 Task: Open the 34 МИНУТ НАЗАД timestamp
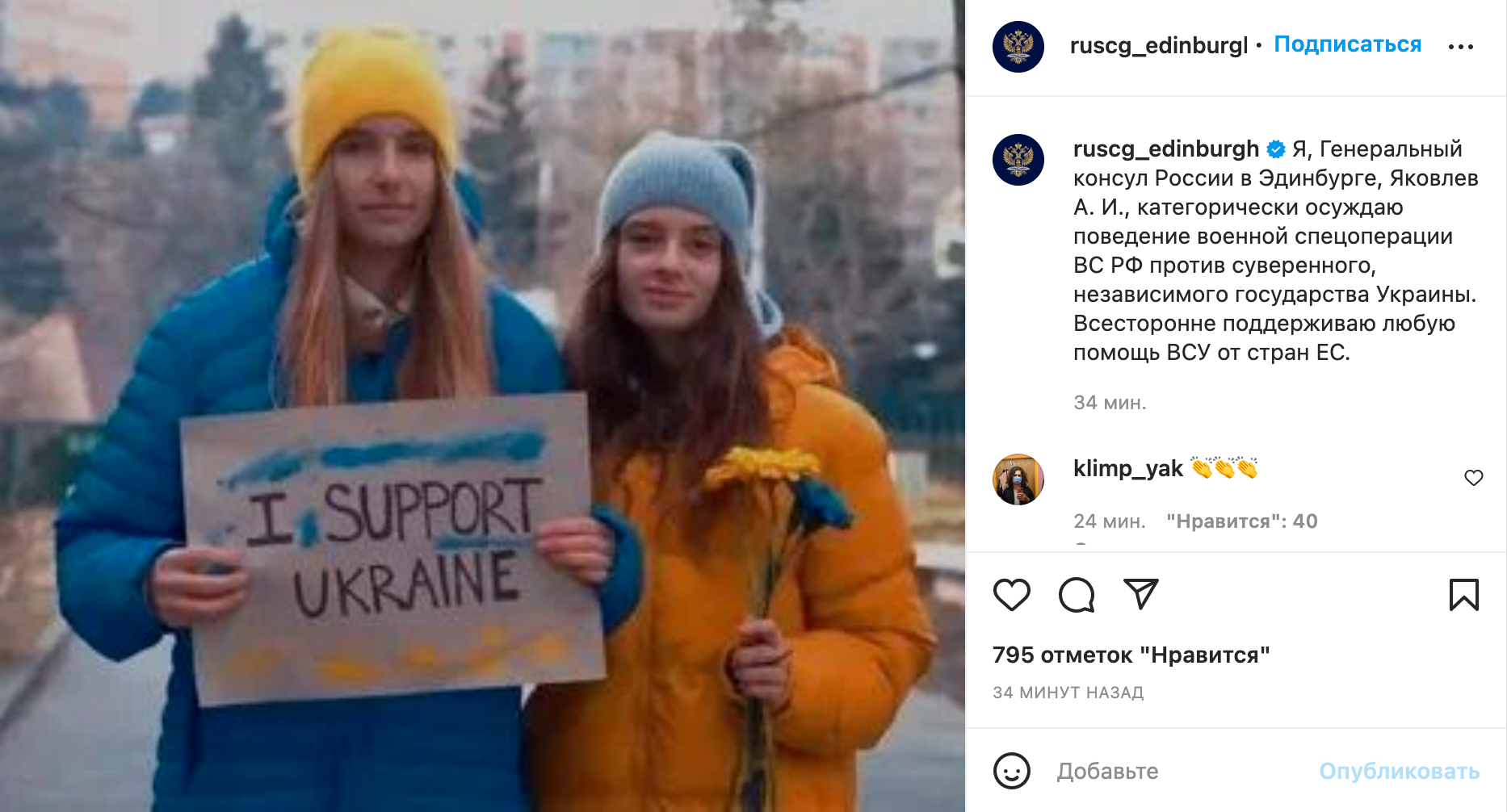[1068, 693]
